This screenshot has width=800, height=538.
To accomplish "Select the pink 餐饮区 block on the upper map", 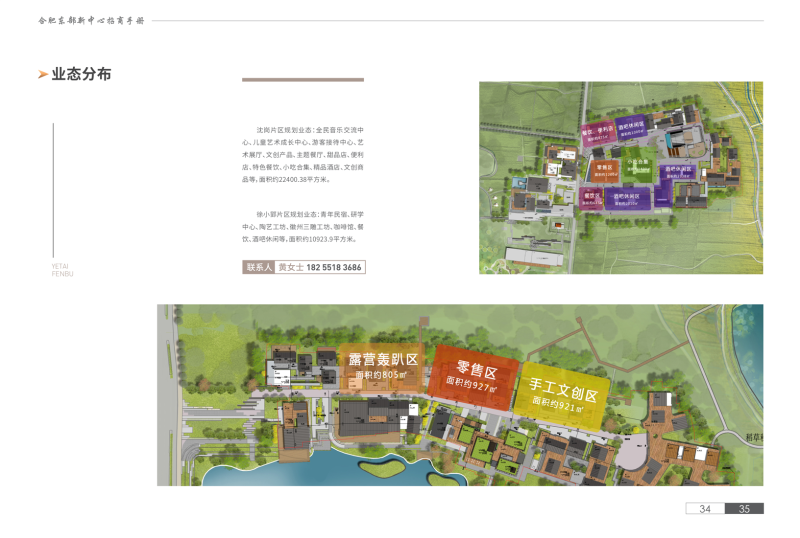I will 591,197.
